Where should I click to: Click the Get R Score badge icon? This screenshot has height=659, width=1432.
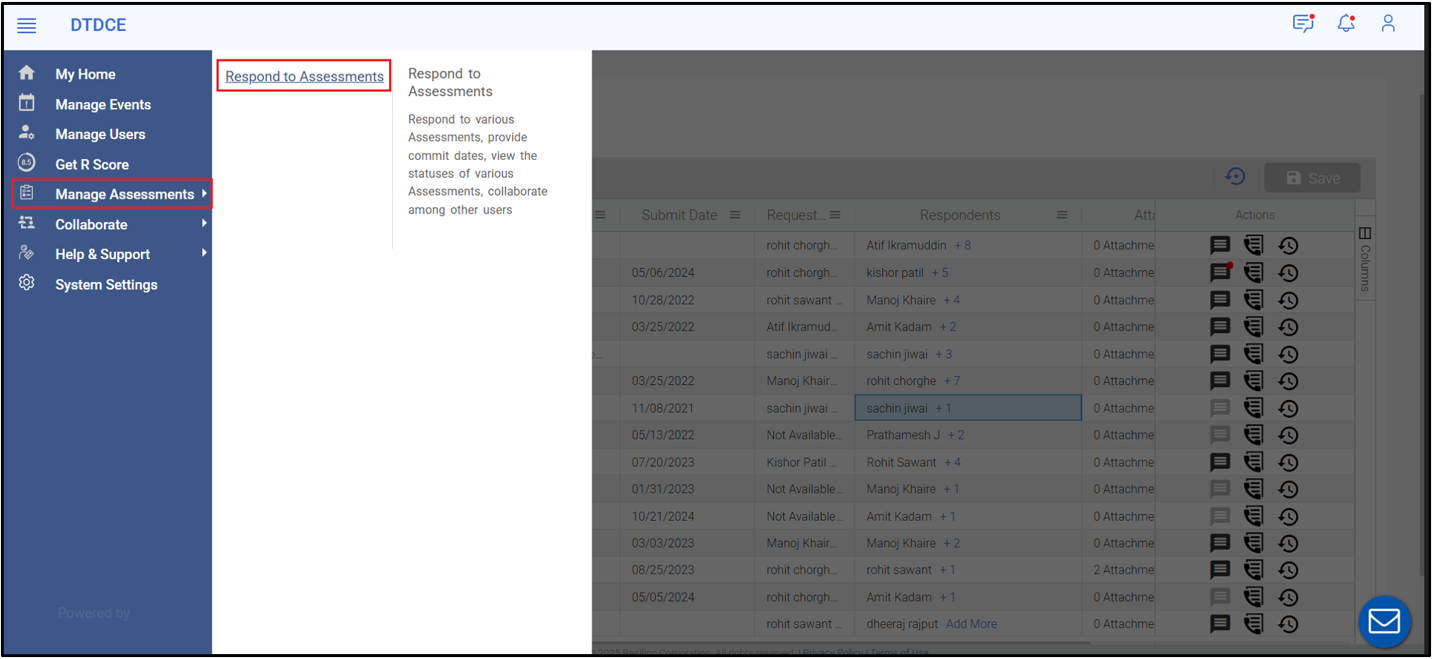click(27, 163)
